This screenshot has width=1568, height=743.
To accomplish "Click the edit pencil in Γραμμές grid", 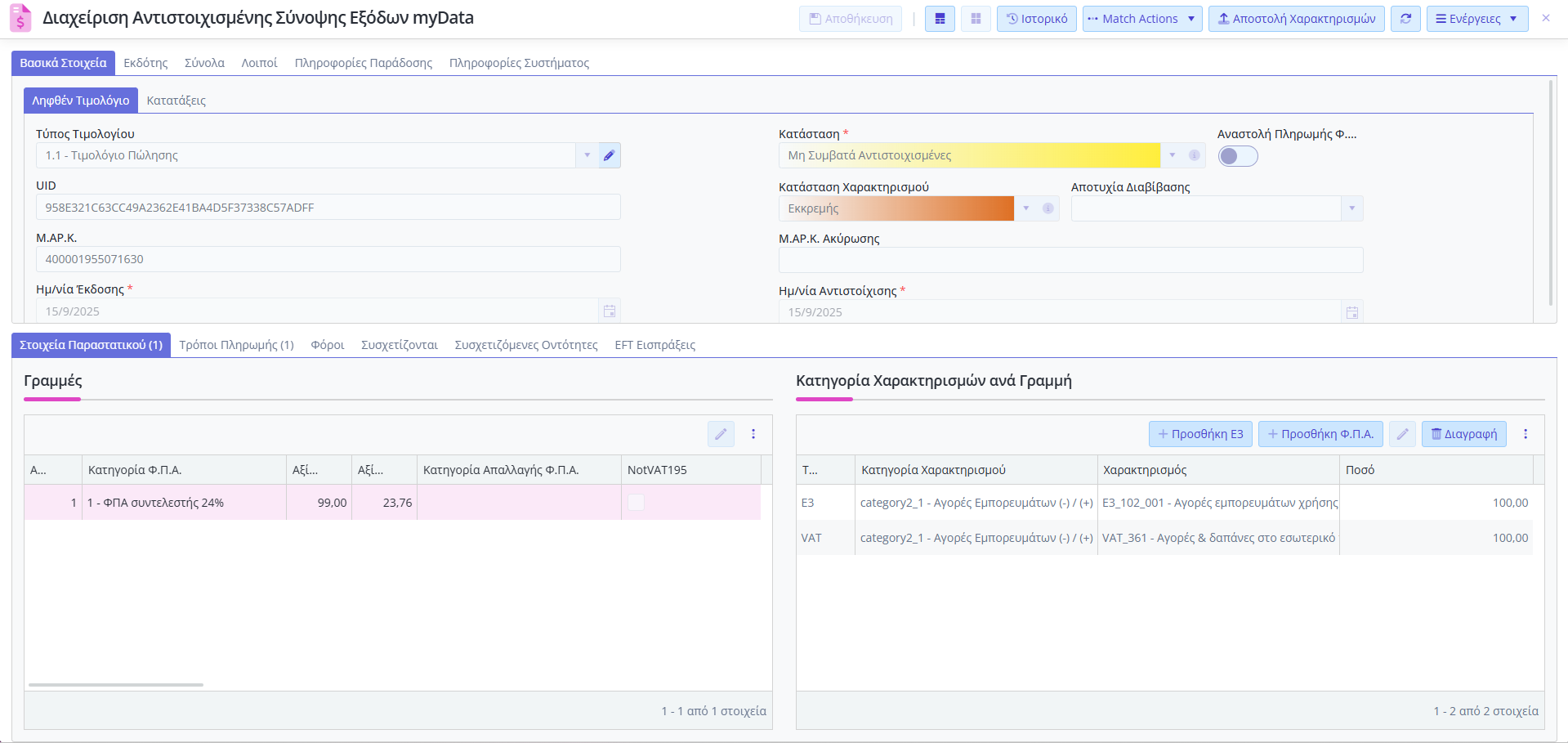I will pyautogui.click(x=721, y=434).
